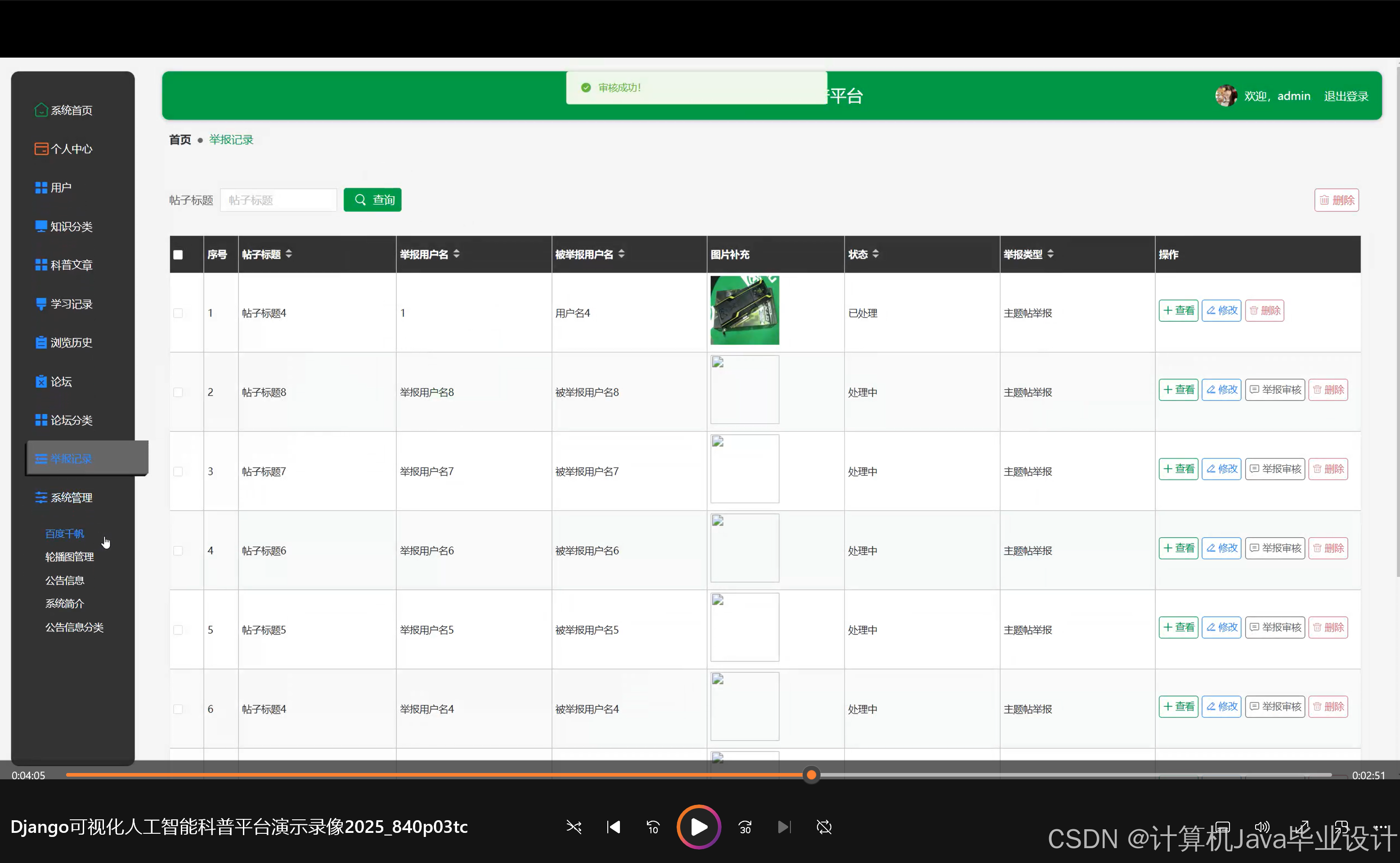1400x863 pixels.
Task: Click the video progress bar handle
Action: [811, 775]
